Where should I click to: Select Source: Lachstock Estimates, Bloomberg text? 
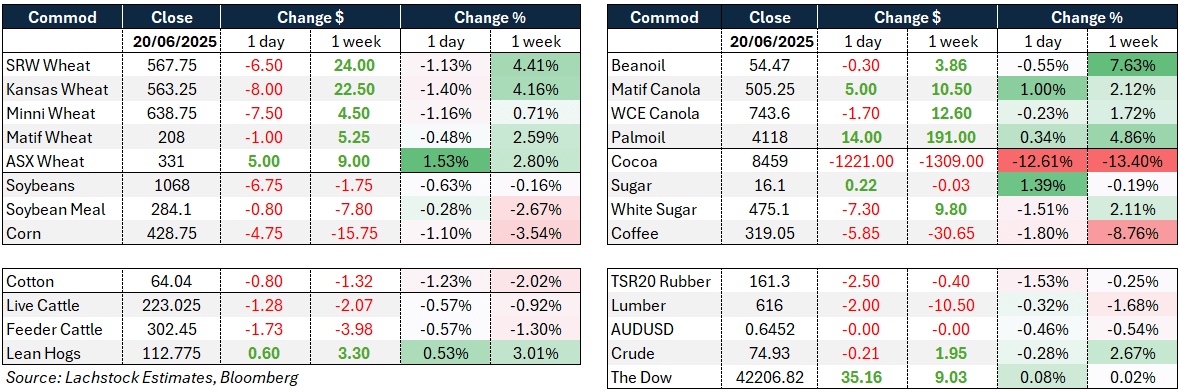[151, 378]
